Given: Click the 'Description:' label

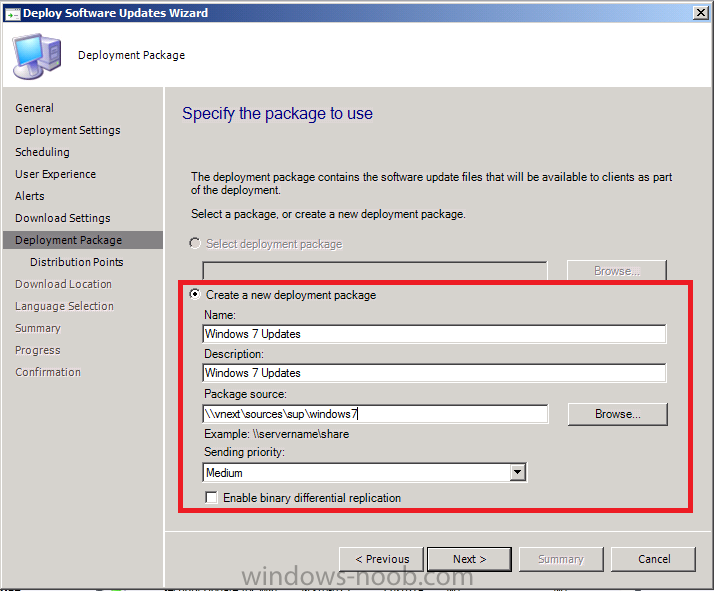Looking at the screenshot, I should 234,354.
